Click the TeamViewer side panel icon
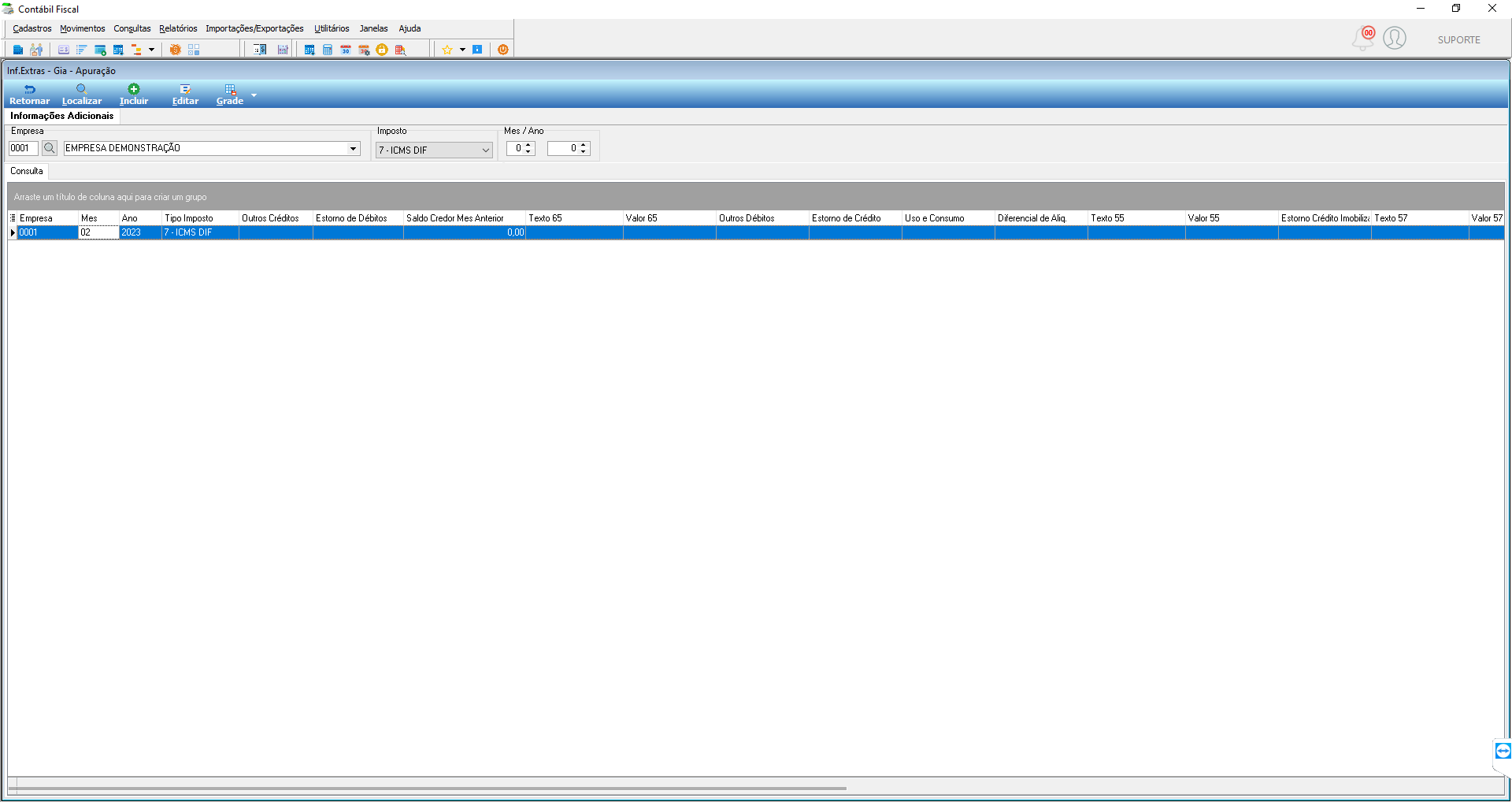Image resolution: width=1512 pixels, height=802 pixels. pos(1503,751)
